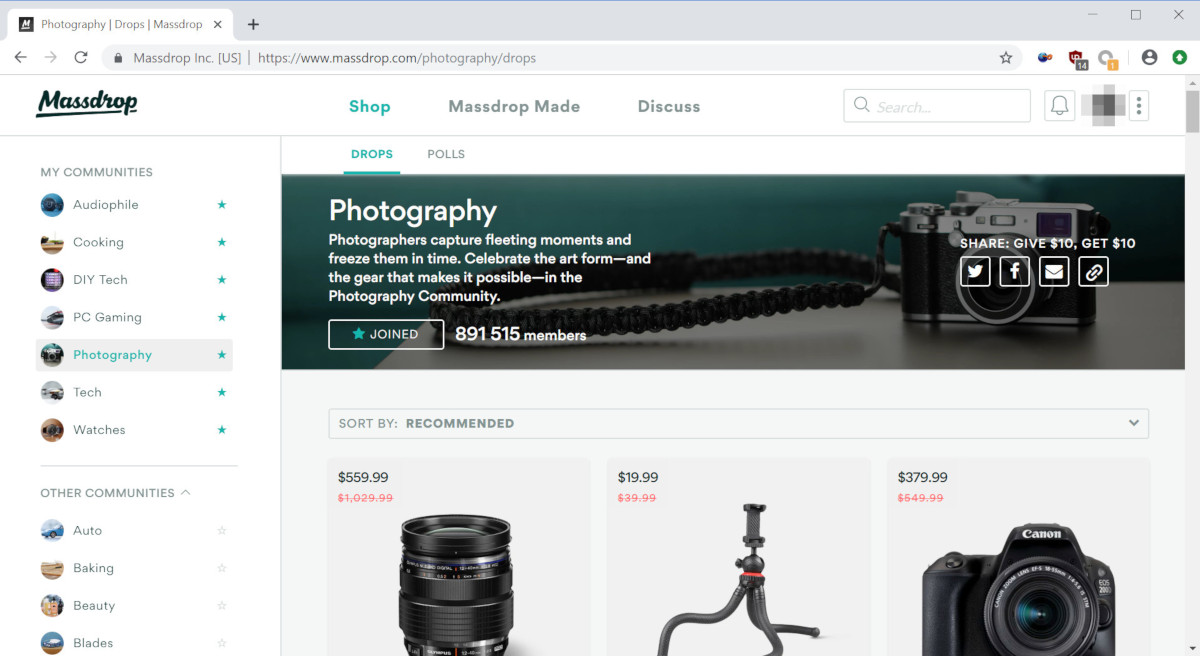Image resolution: width=1200 pixels, height=656 pixels.
Task: Click the red shield extension icon
Action: (1077, 58)
